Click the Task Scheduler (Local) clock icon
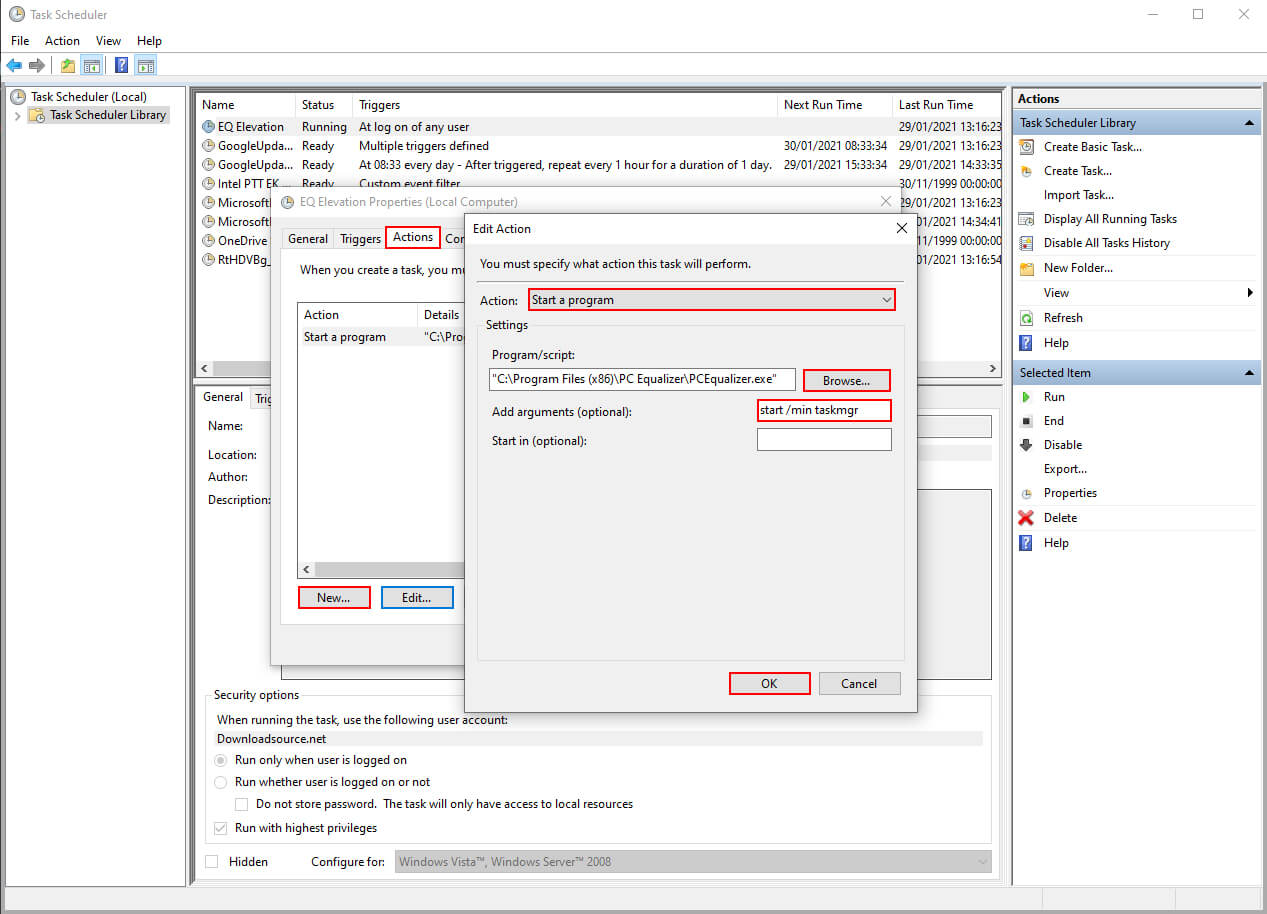This screenshot has height=914, width=1267. [x=18, y=97]
